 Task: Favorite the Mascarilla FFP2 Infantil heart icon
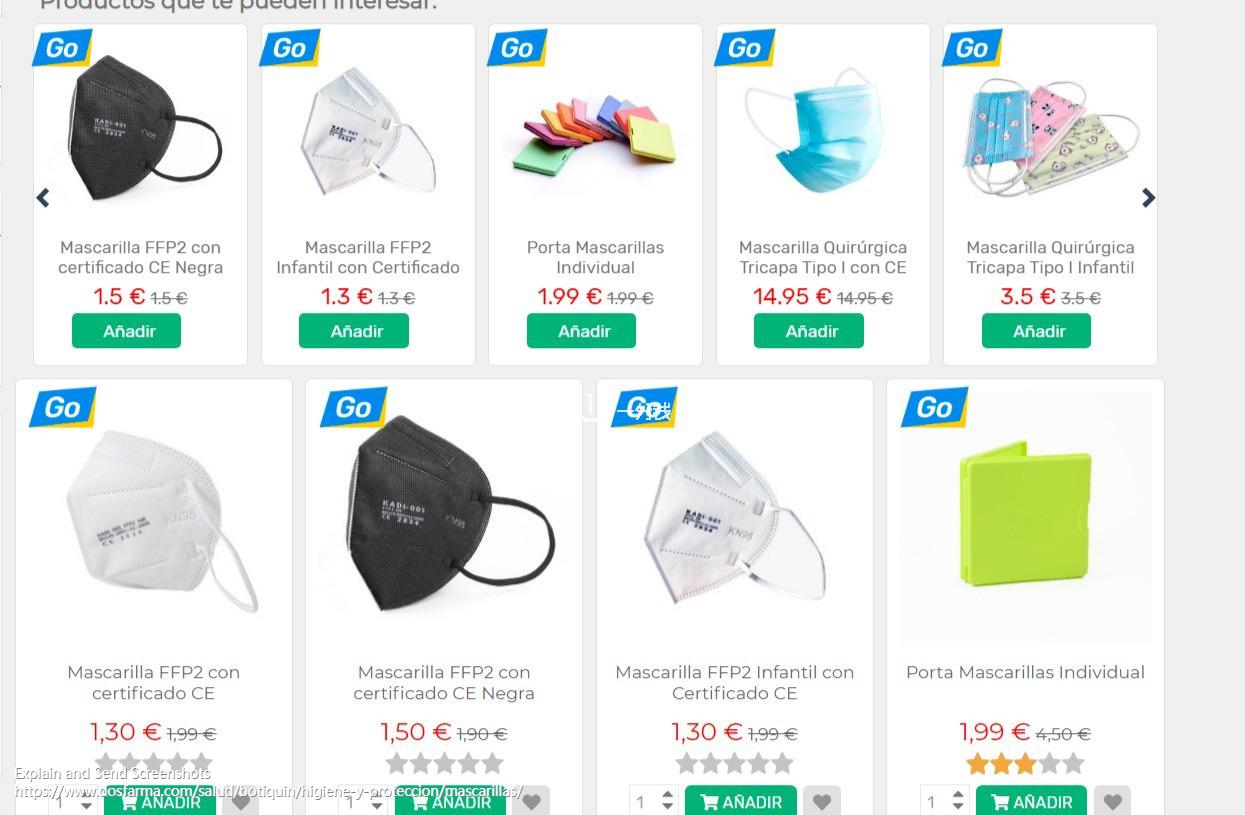click(x=821, y=802)
